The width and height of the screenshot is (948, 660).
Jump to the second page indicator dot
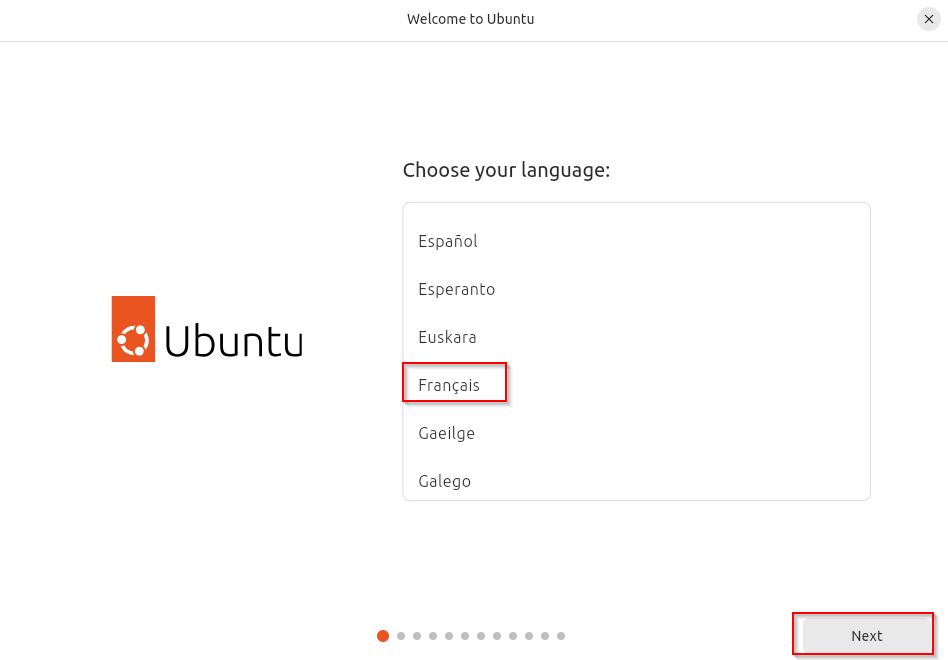[x=401, y=636]
